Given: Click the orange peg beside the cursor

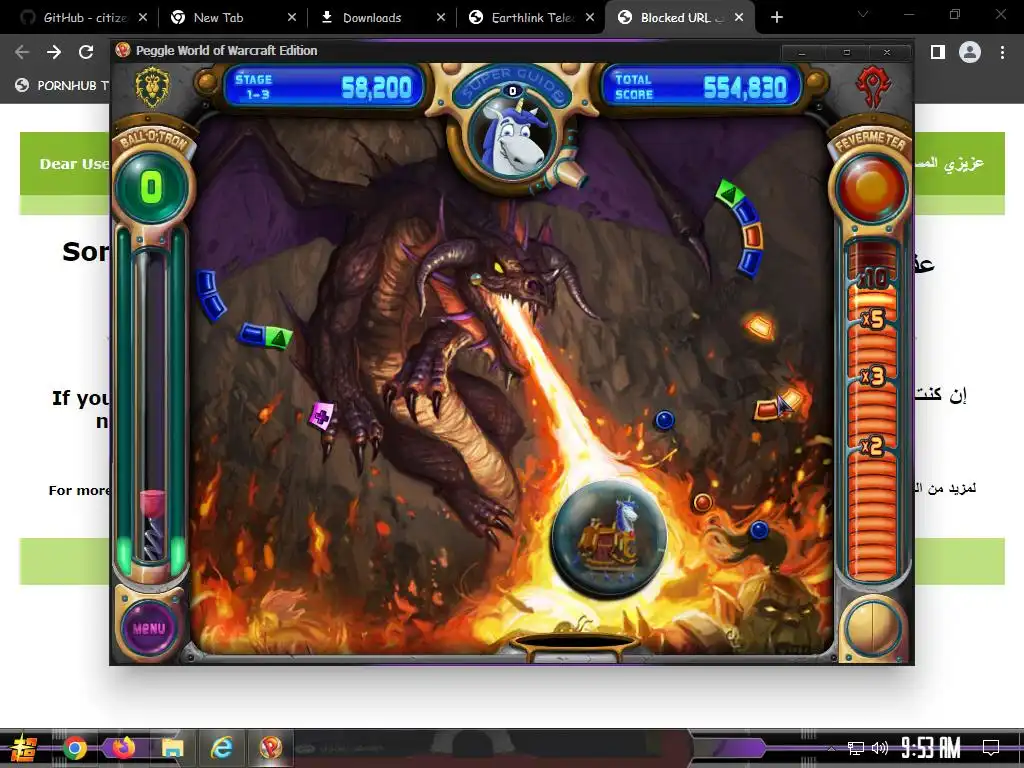Looking at the screenshot, I should (x=767, y=410).
